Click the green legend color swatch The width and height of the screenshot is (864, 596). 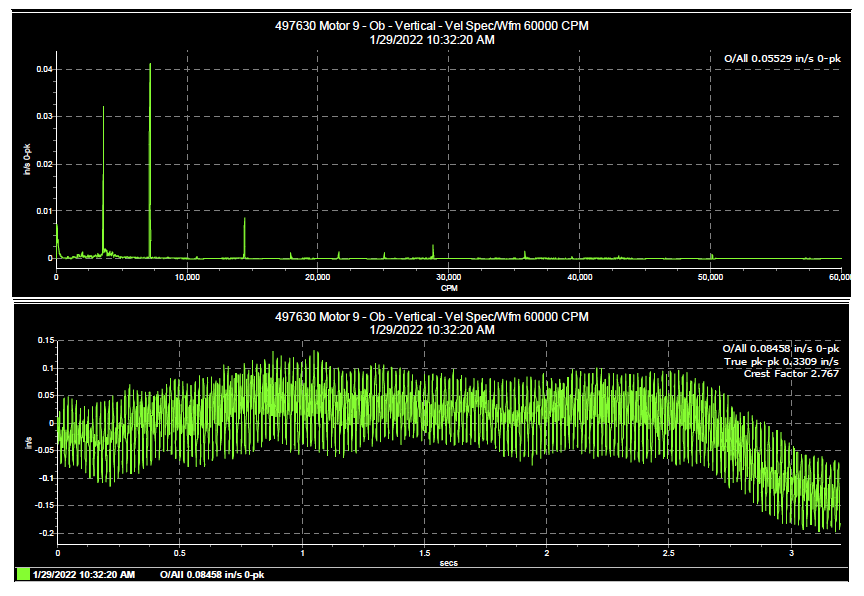point(23,575)
